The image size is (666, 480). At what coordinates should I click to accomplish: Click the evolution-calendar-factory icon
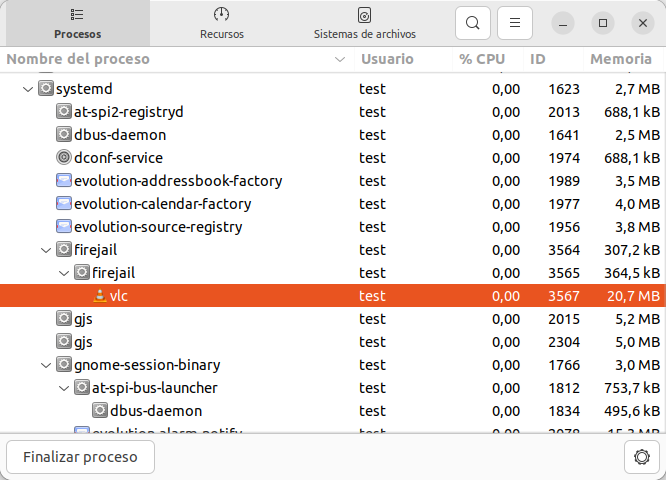point(64,204)
